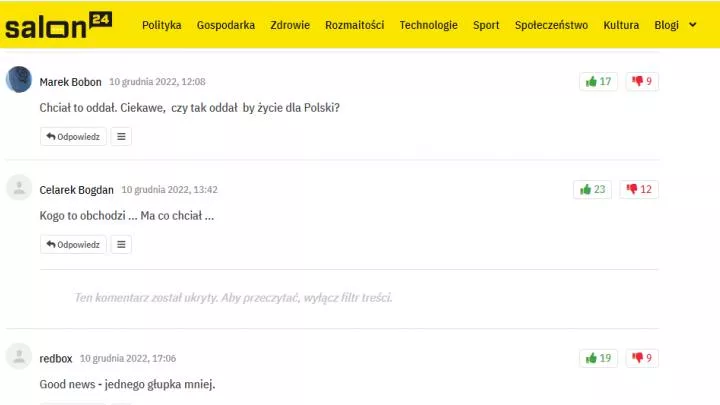Upvote redbox's comment
Screen dimensions: 720x405
click(598, 358)
